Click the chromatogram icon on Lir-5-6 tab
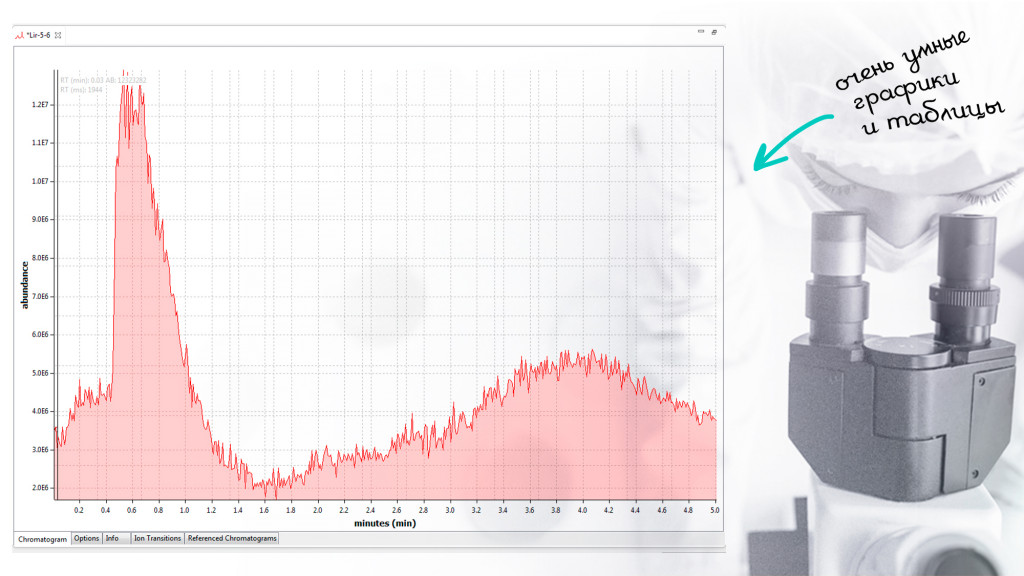This screenshot has height=576, width=1024. [19, 34]
